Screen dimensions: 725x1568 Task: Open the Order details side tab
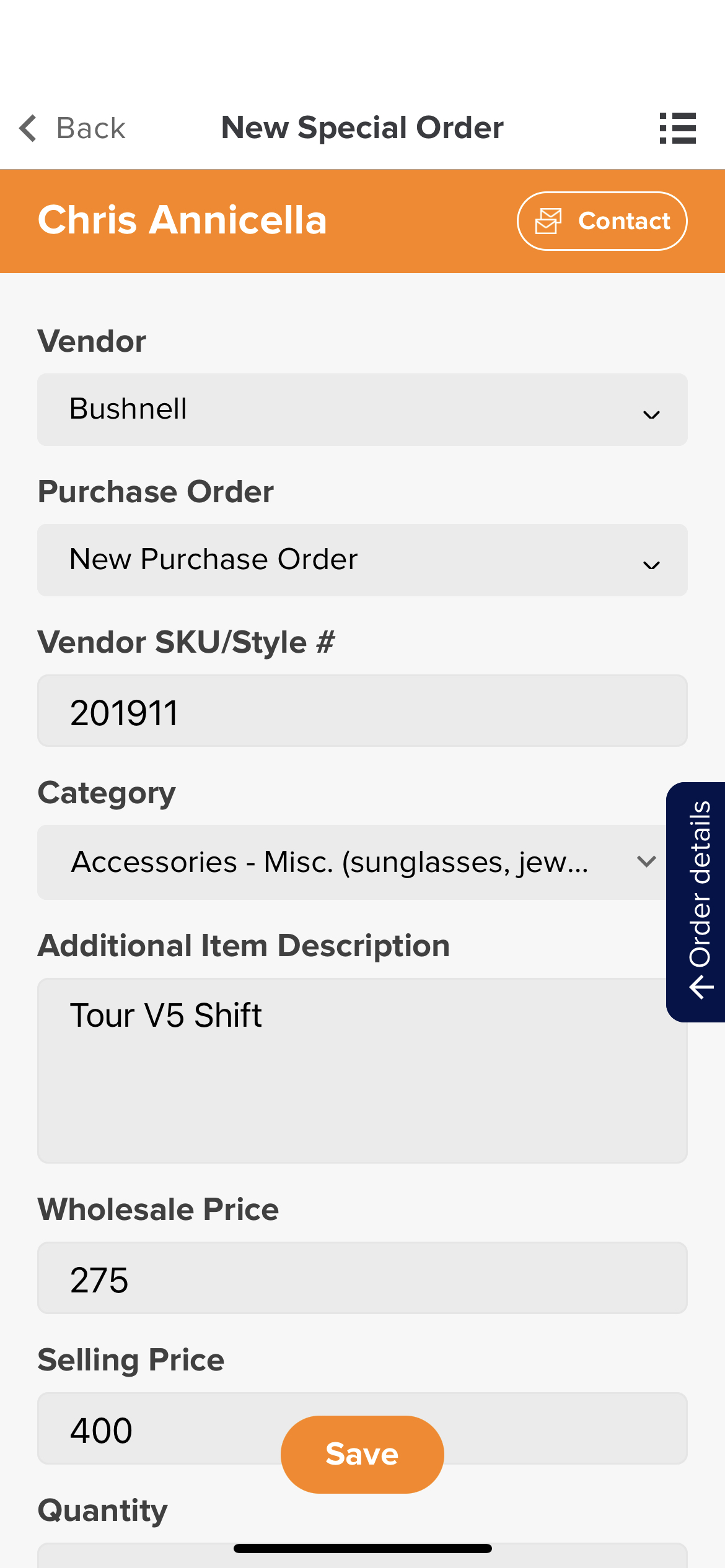pyautogui.click(x=696, y=902)
